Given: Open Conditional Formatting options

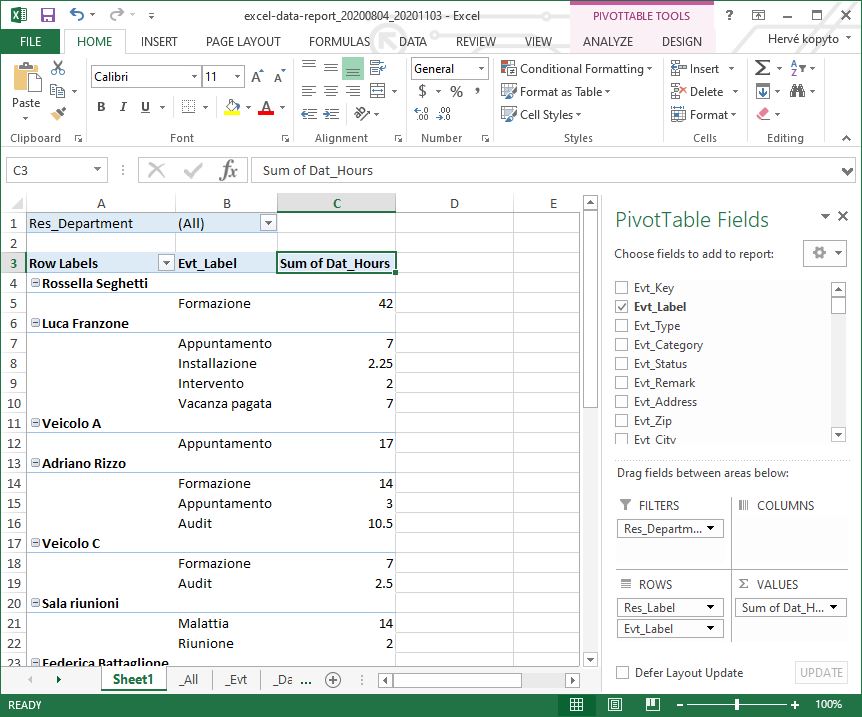Looking at the screenshot, I should [x=577, y=69].
